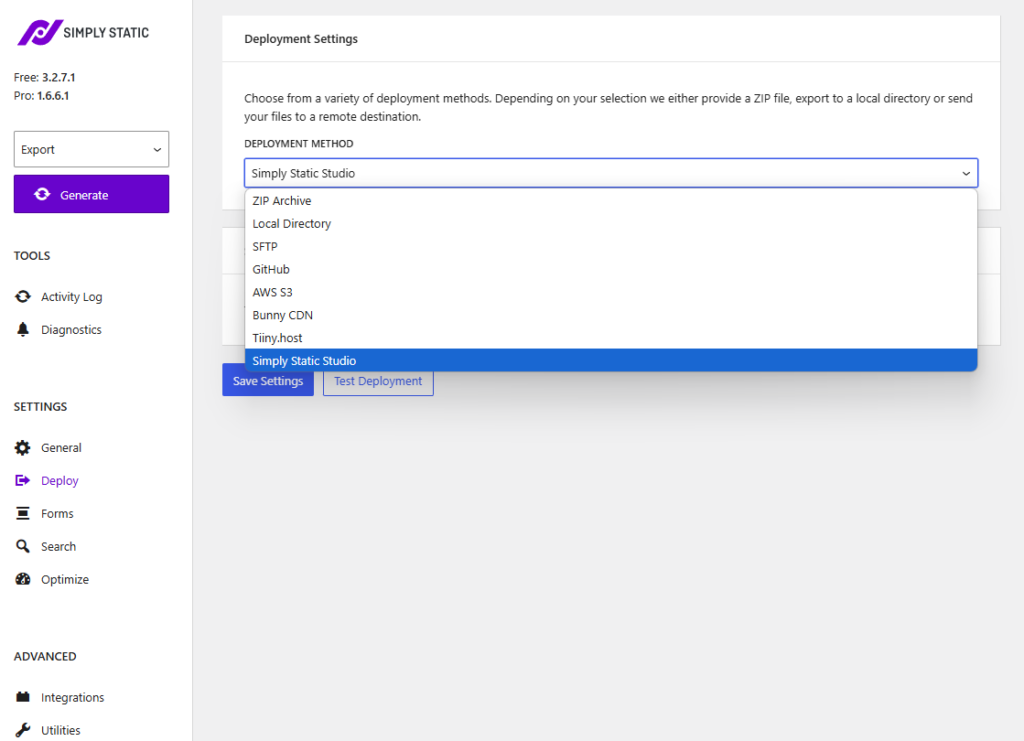Viewport: 1024px width, 741px height.
Task: Click the SETTINGS section heading
Action: tap(40, 407)
